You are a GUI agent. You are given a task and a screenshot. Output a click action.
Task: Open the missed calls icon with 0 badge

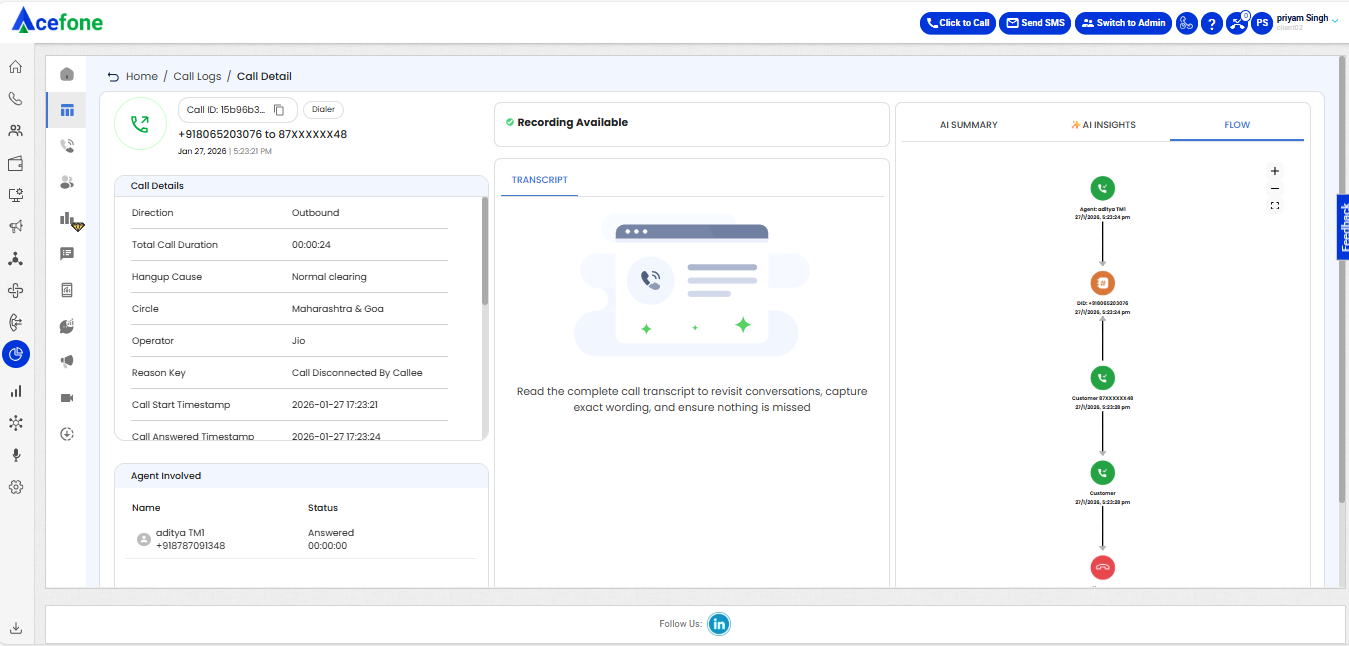pos(1238,23)
